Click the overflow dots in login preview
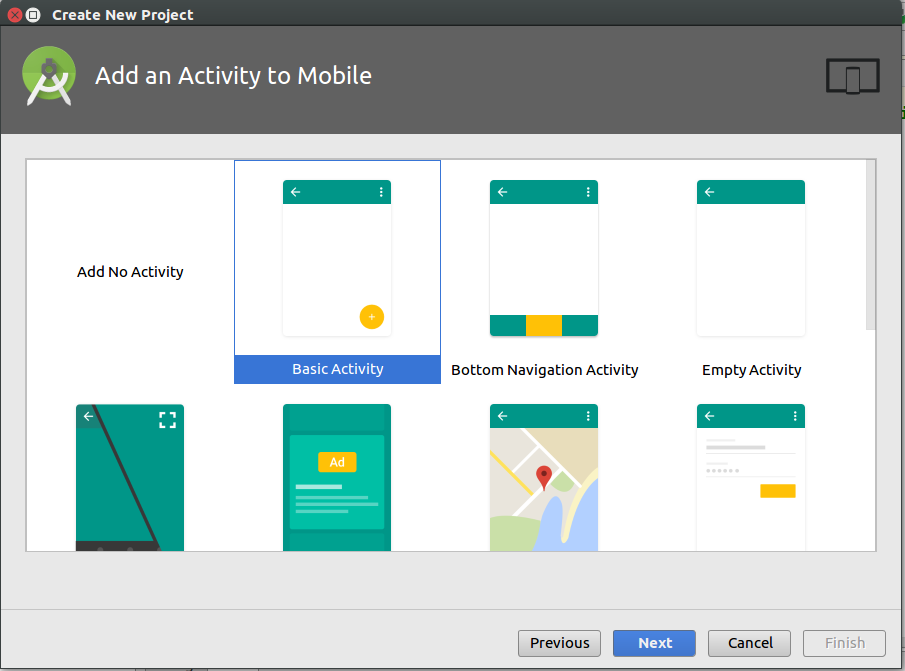905x671 pixels. (795, 416)
